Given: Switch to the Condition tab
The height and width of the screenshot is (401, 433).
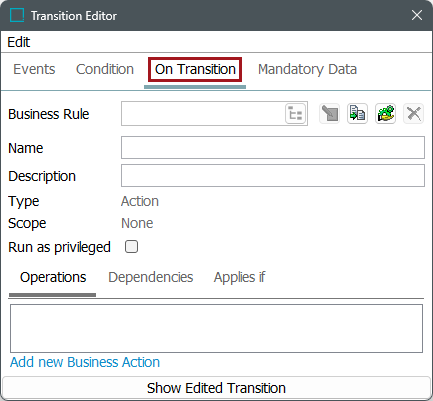Looking at the screenshot, I should [105, 69].
